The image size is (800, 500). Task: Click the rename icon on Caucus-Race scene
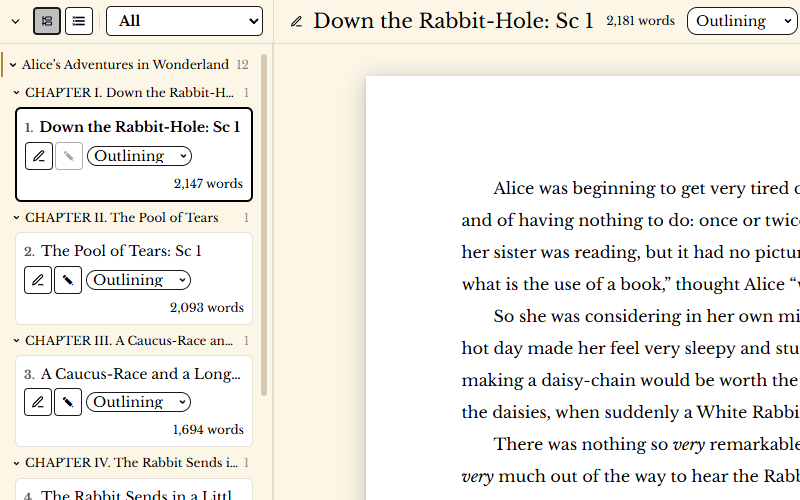click(38, 402)
